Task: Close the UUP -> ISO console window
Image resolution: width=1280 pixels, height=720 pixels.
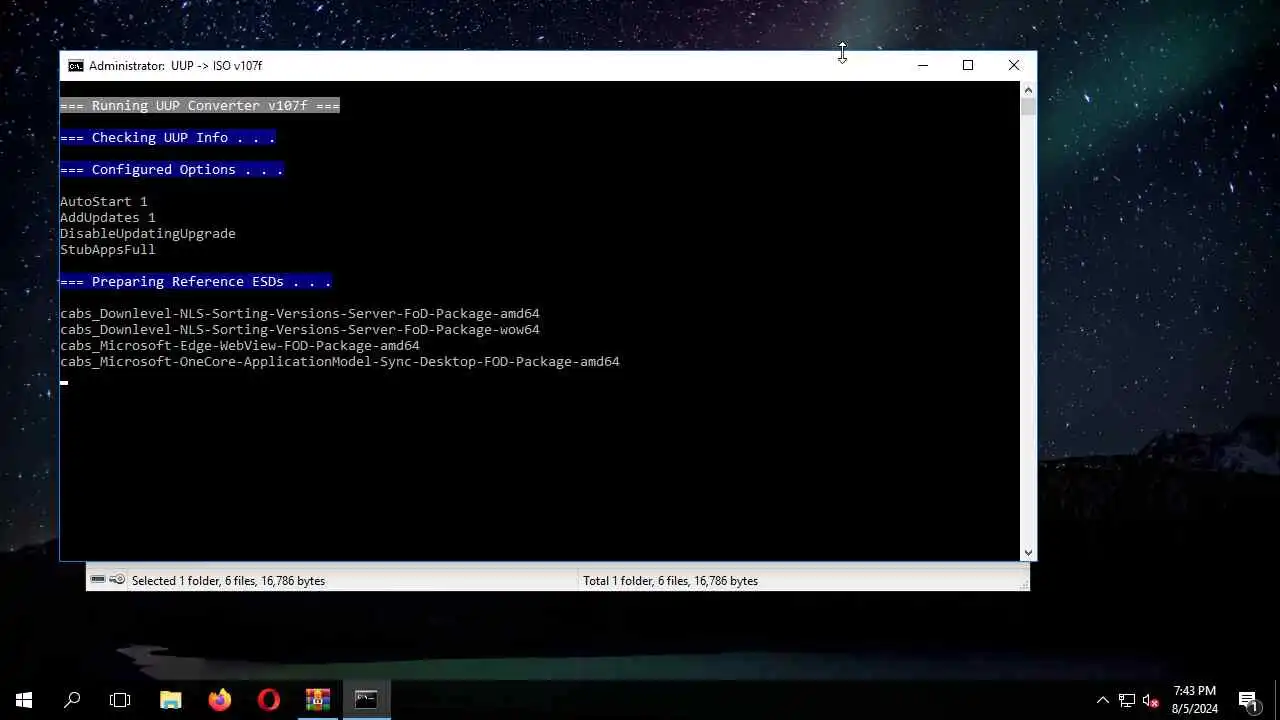Action: 1014,66
